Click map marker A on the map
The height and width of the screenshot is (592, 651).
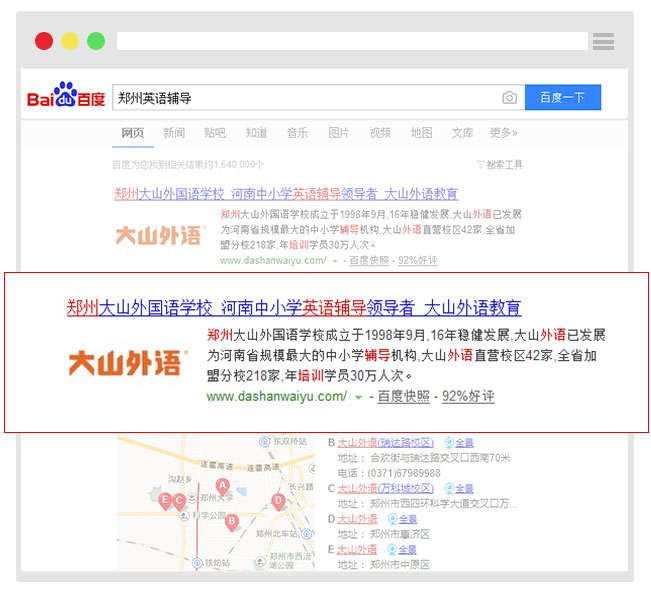tap(224, 486)
